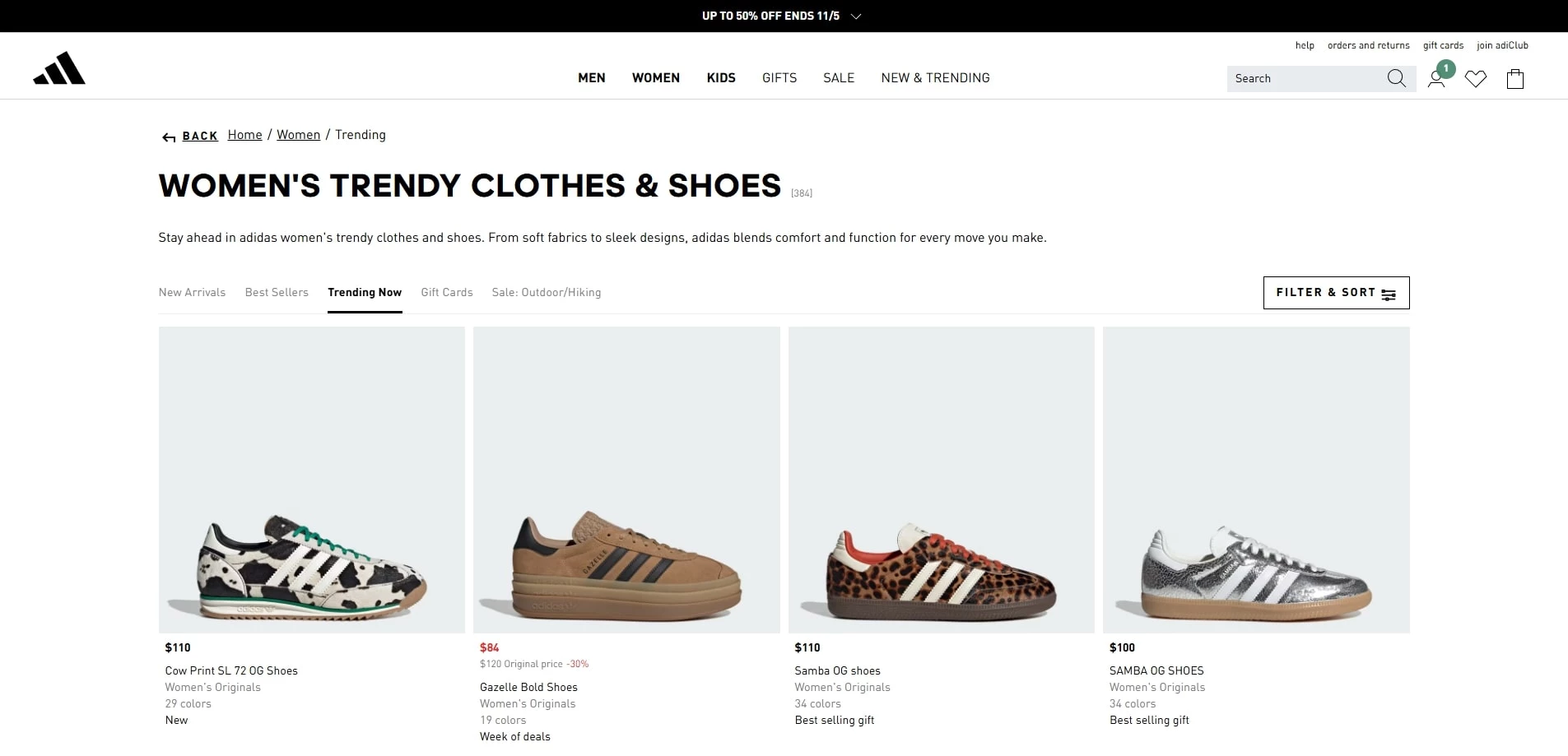Switch to the Best Sellers tab
The height and width of the screenshot is (756, 1568).
[x=277, y=293]
